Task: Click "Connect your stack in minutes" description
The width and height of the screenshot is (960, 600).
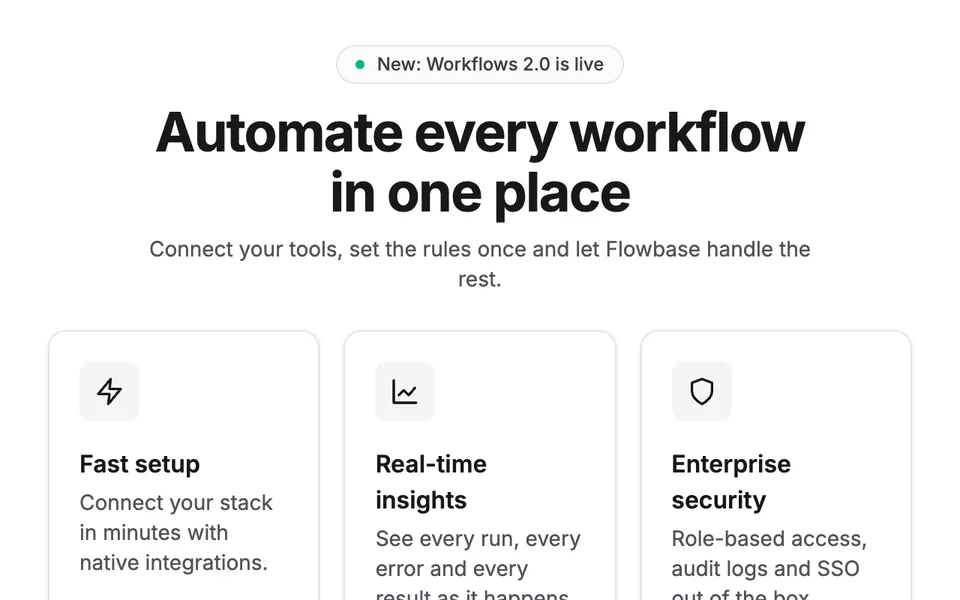Action: click(176, 533)
